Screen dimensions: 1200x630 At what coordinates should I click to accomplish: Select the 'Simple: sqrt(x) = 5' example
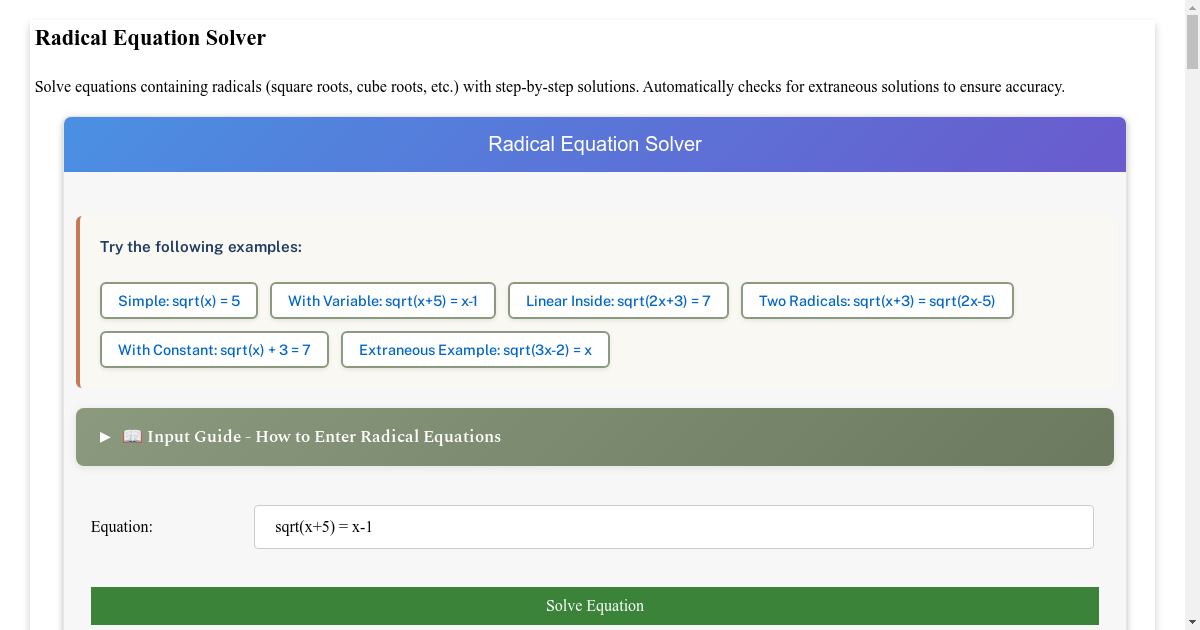click(179, 301)
